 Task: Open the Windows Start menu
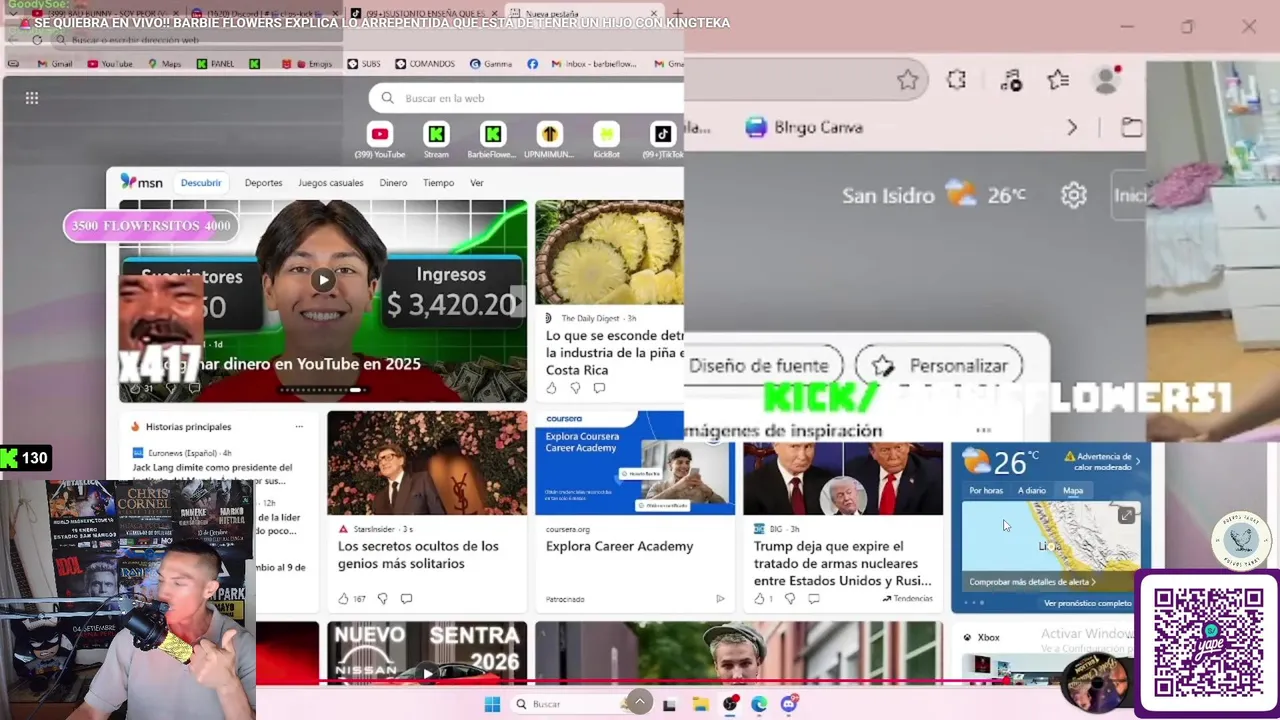click(492, 704)
